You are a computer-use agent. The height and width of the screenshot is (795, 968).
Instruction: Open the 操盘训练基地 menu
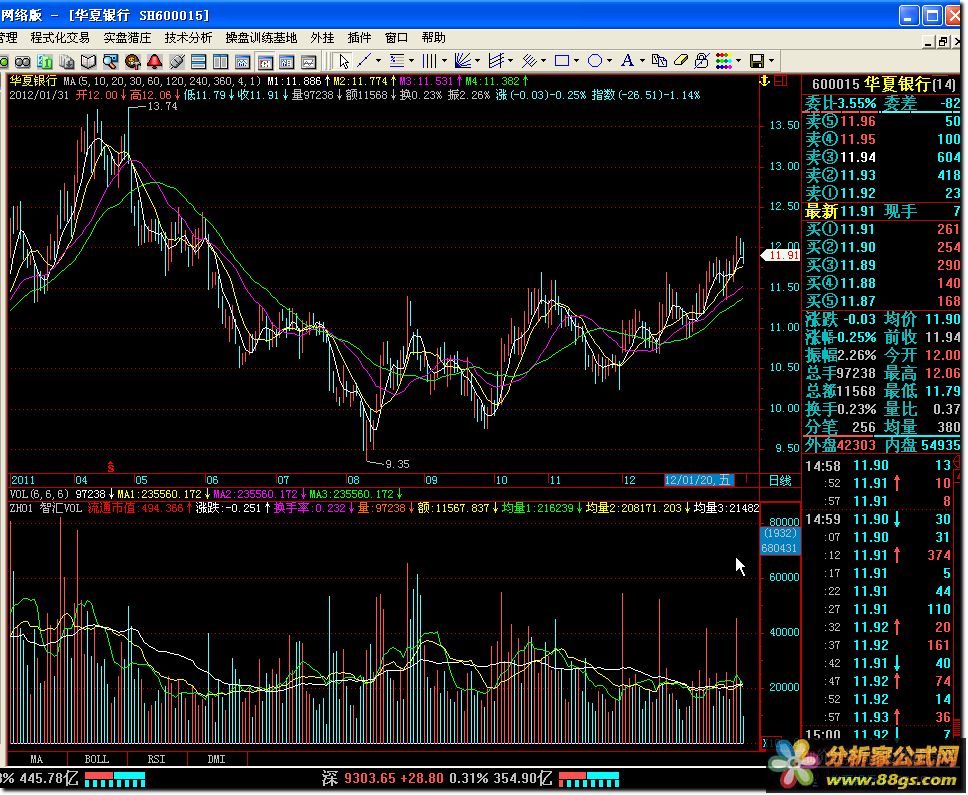261,38
